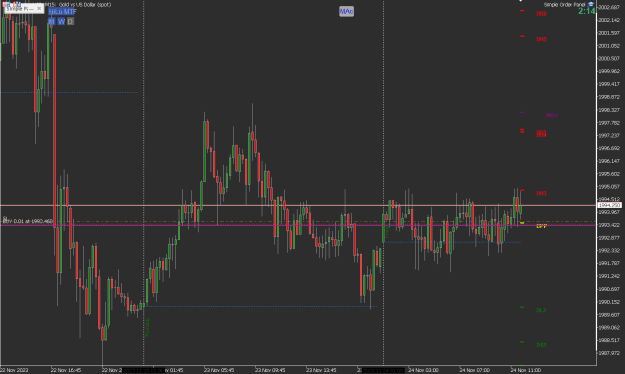Click the 1999.962 price on the scale
Screen dimensions: 625x374
point(609,71)
